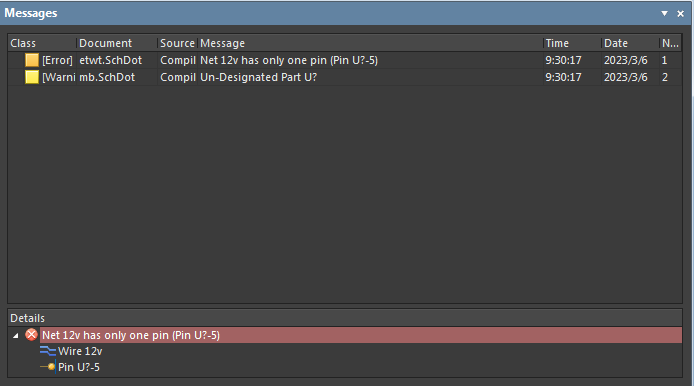Close the Messages panel

[x=681, y=14]
